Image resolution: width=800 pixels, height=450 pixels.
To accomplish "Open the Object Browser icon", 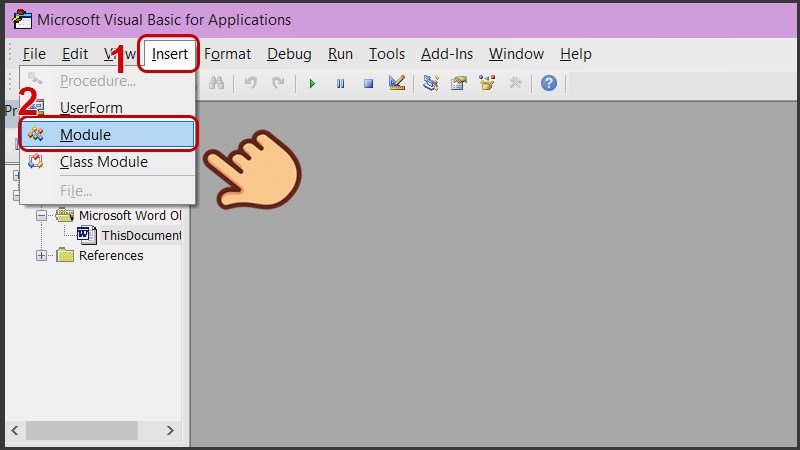I will pos(487,83).
